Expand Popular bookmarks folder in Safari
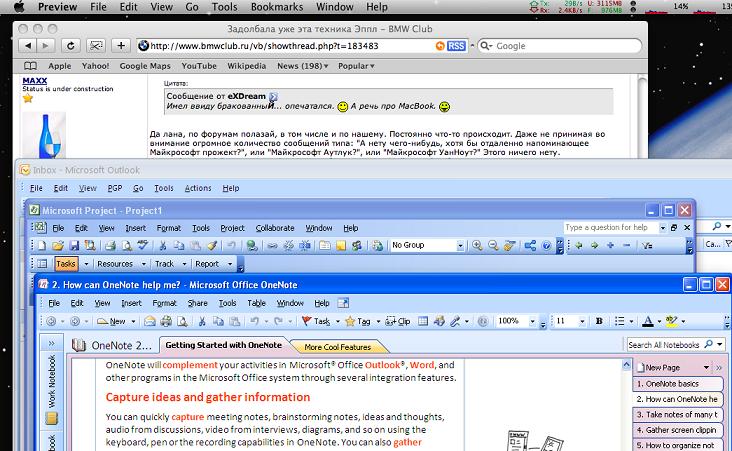732x451 pixels. [x=356, y=66]
